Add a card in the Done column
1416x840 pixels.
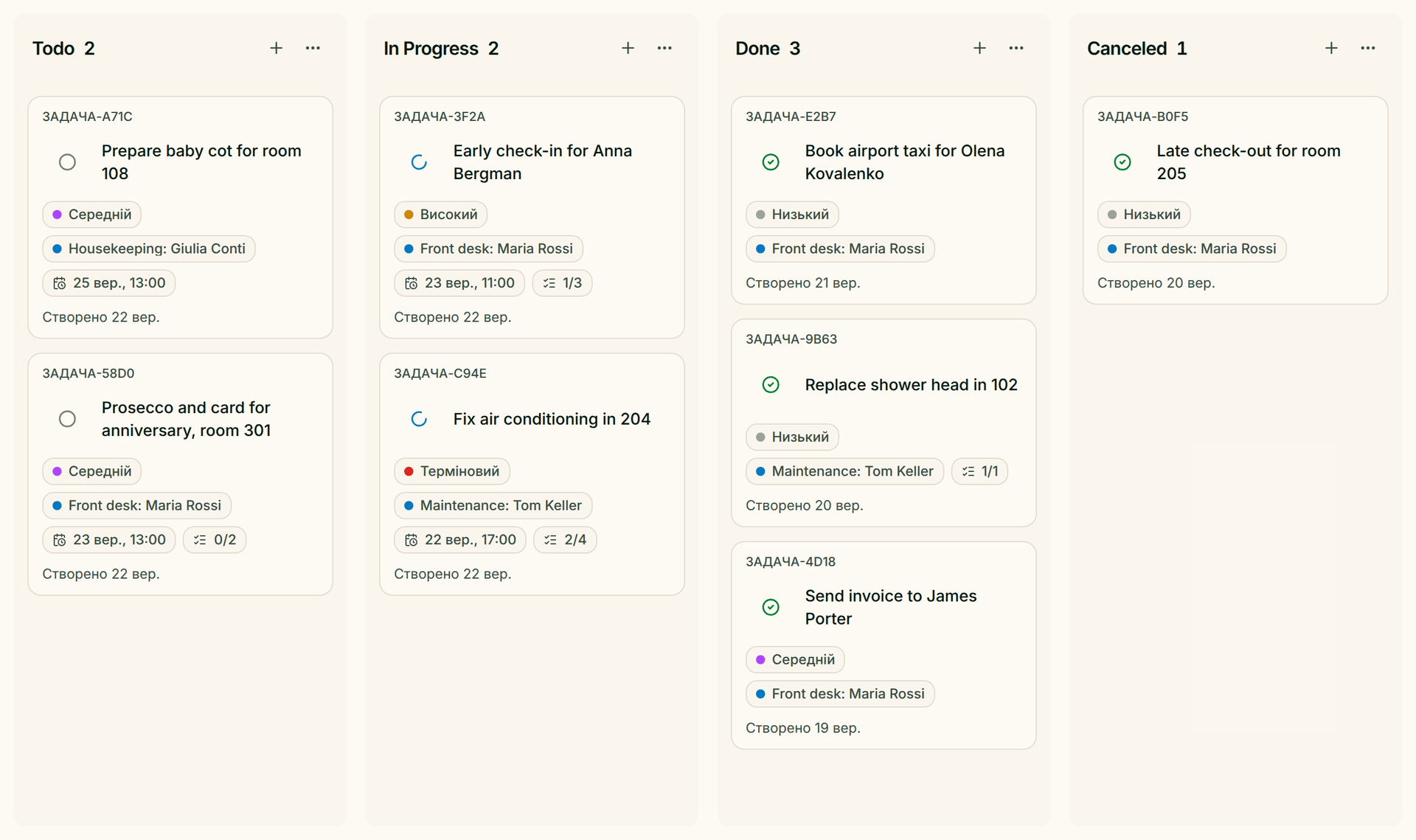click(980, 48)
